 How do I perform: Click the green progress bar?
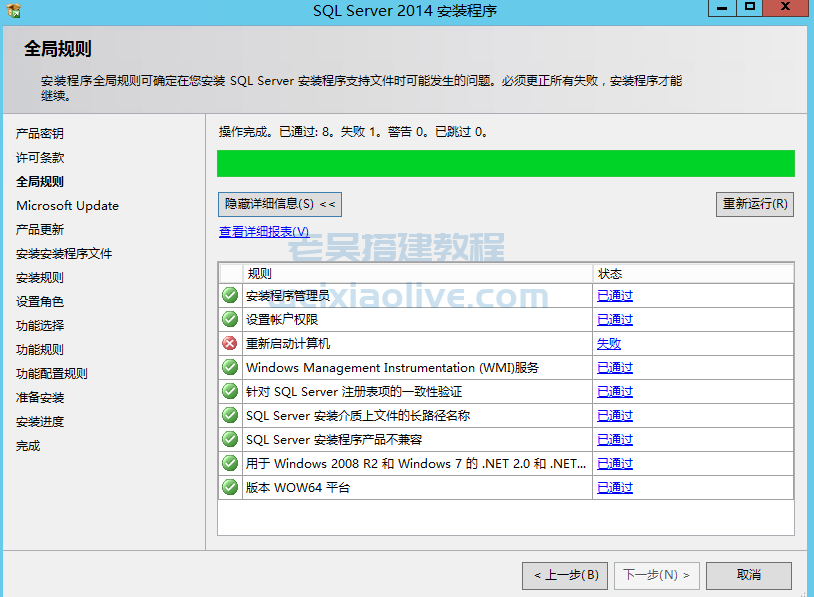pos(505,163)
